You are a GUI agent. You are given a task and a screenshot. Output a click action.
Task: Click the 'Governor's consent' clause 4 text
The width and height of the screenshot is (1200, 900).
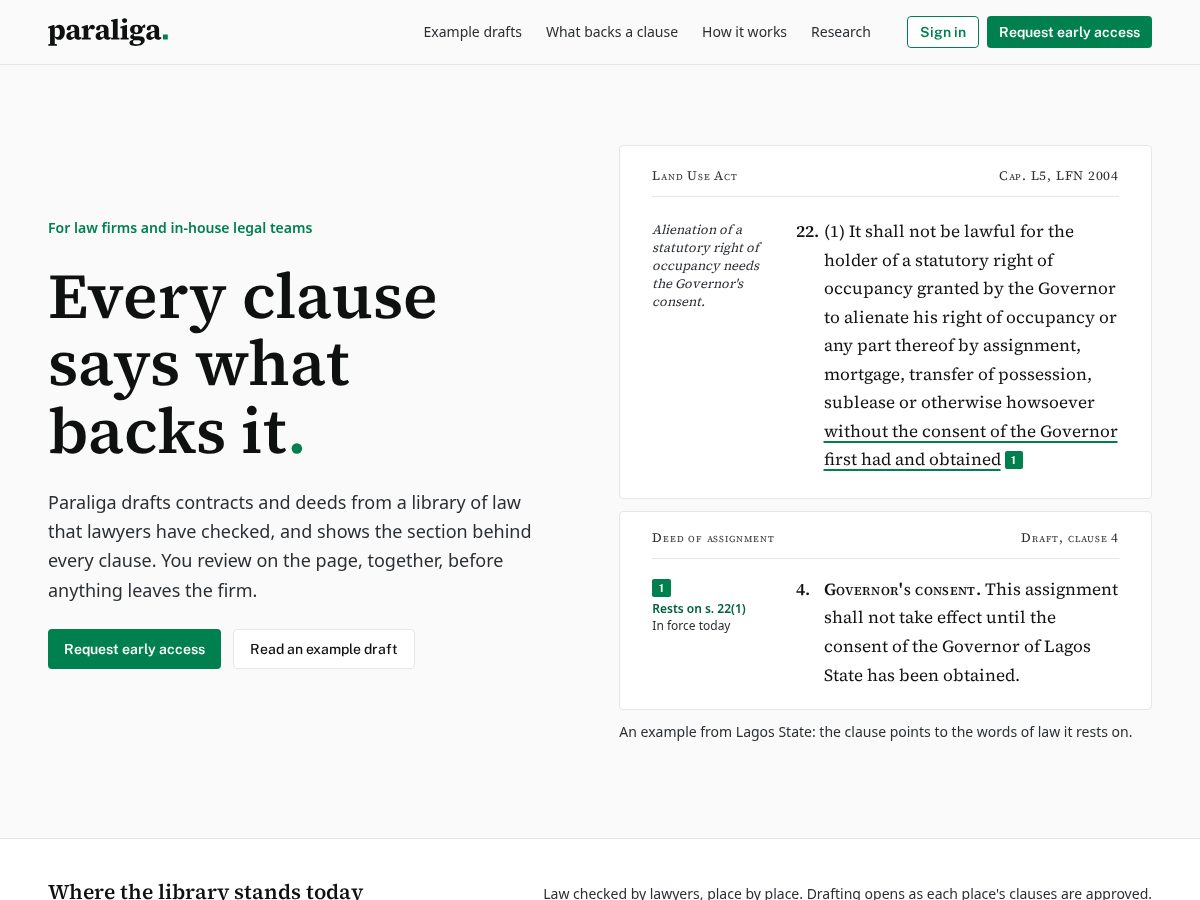tap(971, 632)
